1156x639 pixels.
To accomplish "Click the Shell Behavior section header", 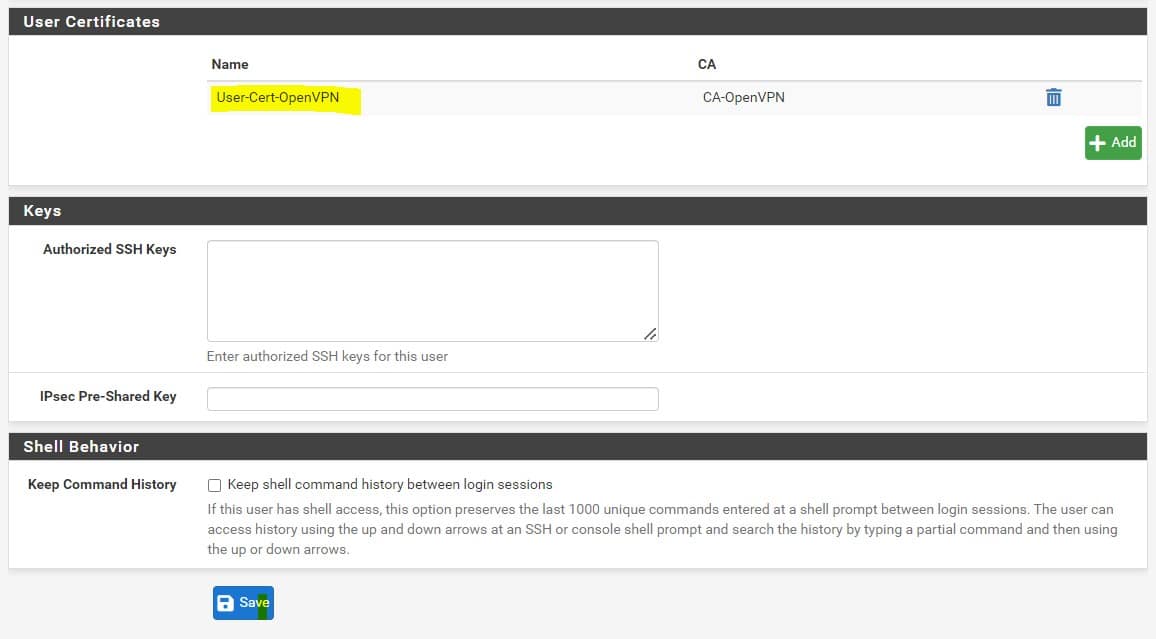I will coord(578,447).
